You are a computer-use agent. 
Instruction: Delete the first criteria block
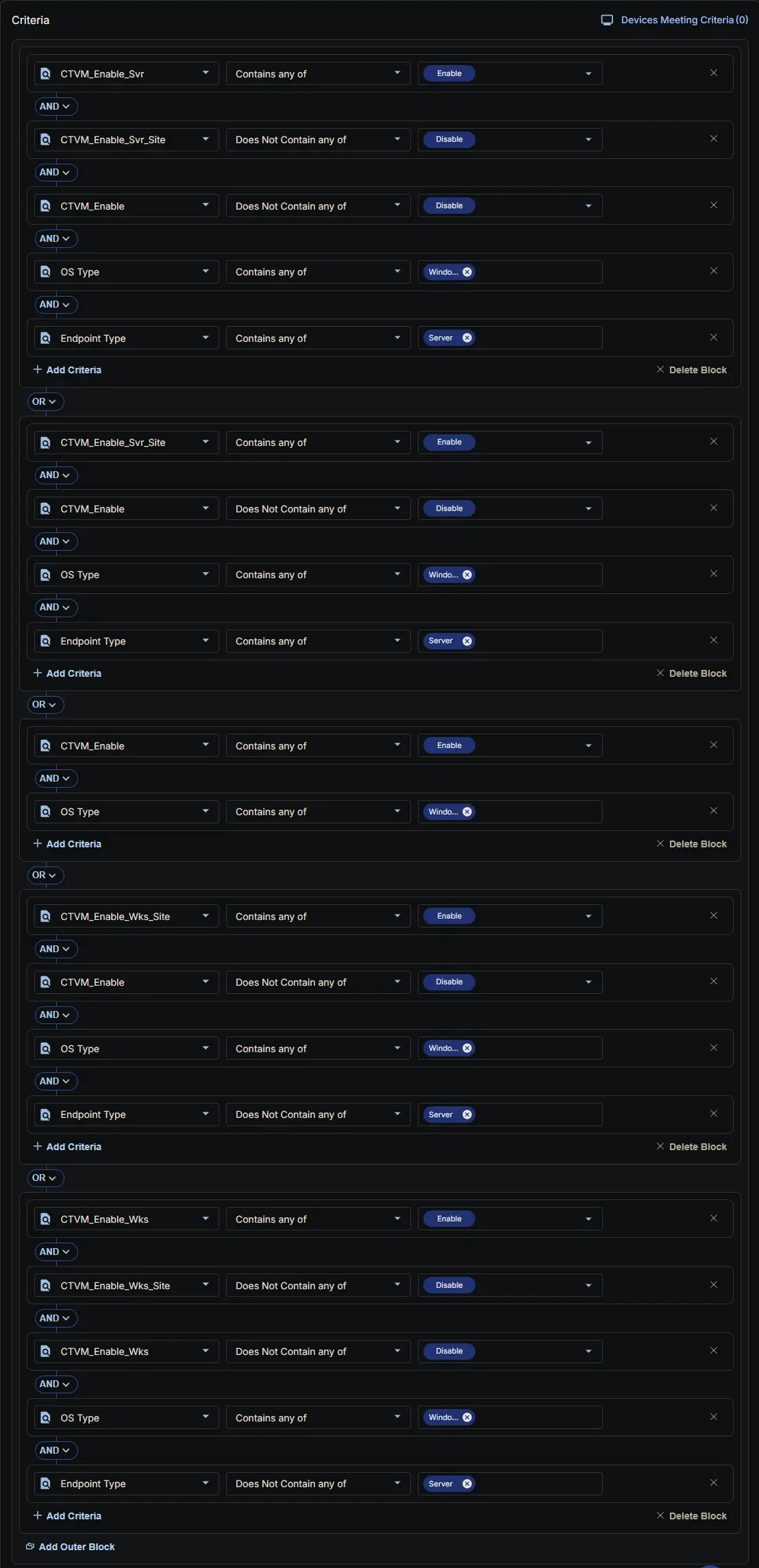pos(691,370)
